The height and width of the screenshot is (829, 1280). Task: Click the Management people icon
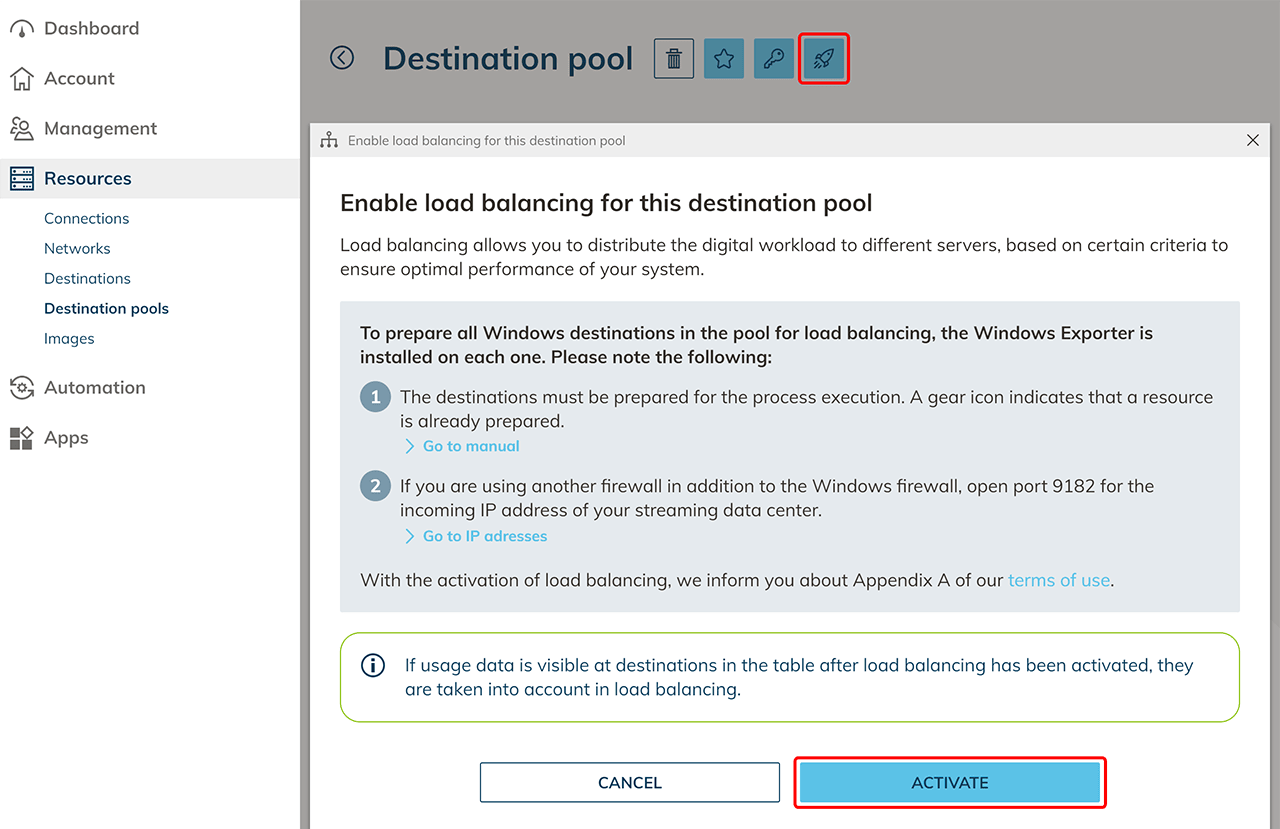(x=21, y=129)
